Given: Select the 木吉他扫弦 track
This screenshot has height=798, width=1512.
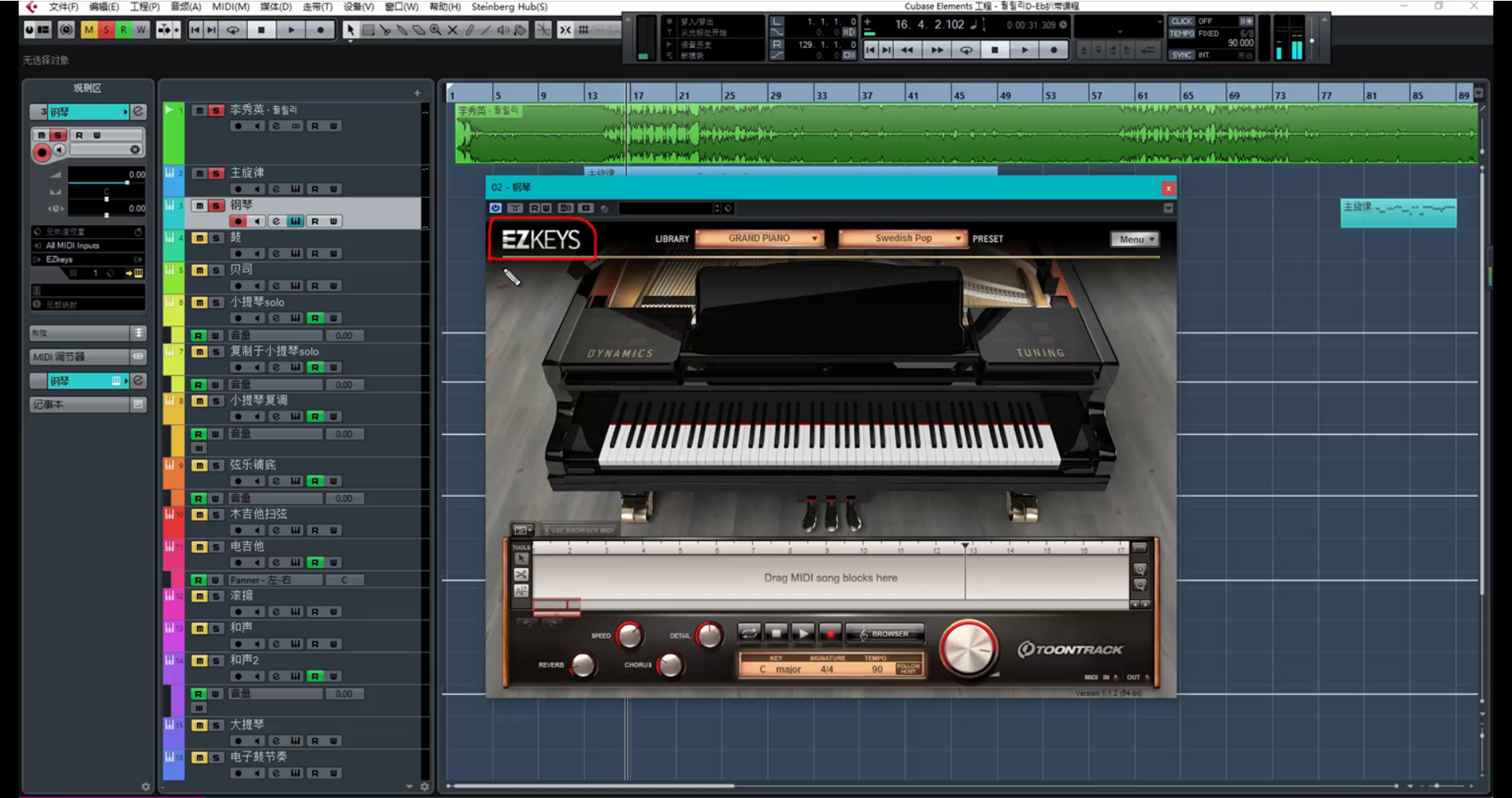Looking at the screenshot, I should coord(258,514).
